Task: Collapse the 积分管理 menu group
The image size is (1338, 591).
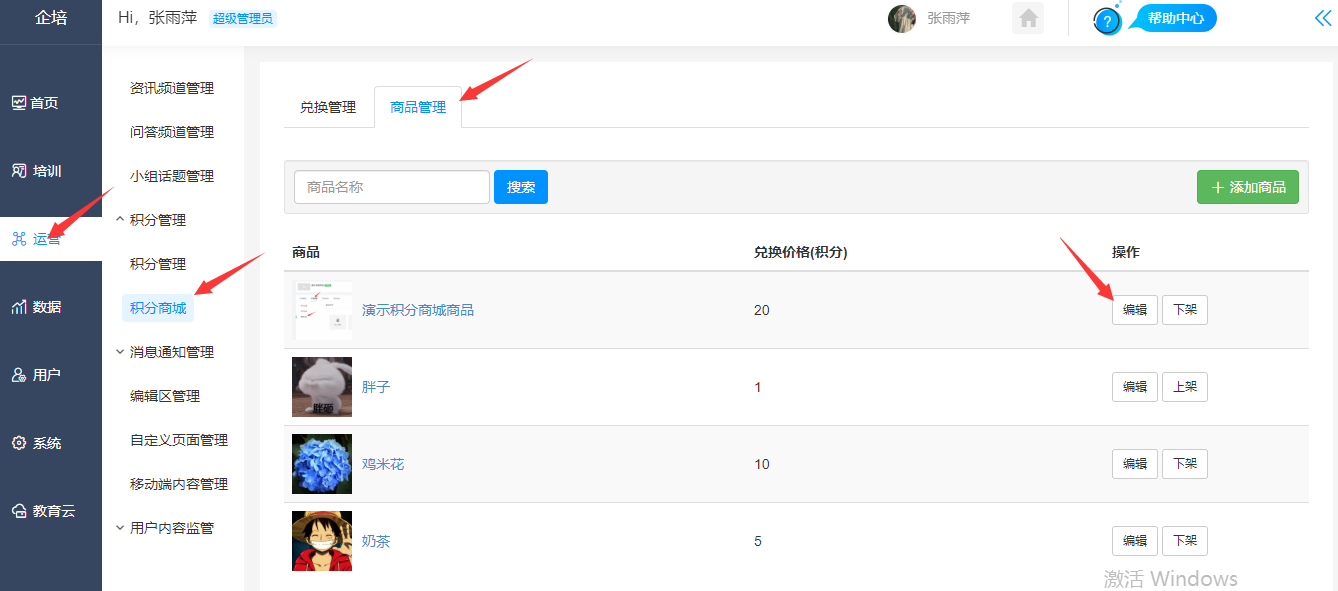Action: click(157, 220)
